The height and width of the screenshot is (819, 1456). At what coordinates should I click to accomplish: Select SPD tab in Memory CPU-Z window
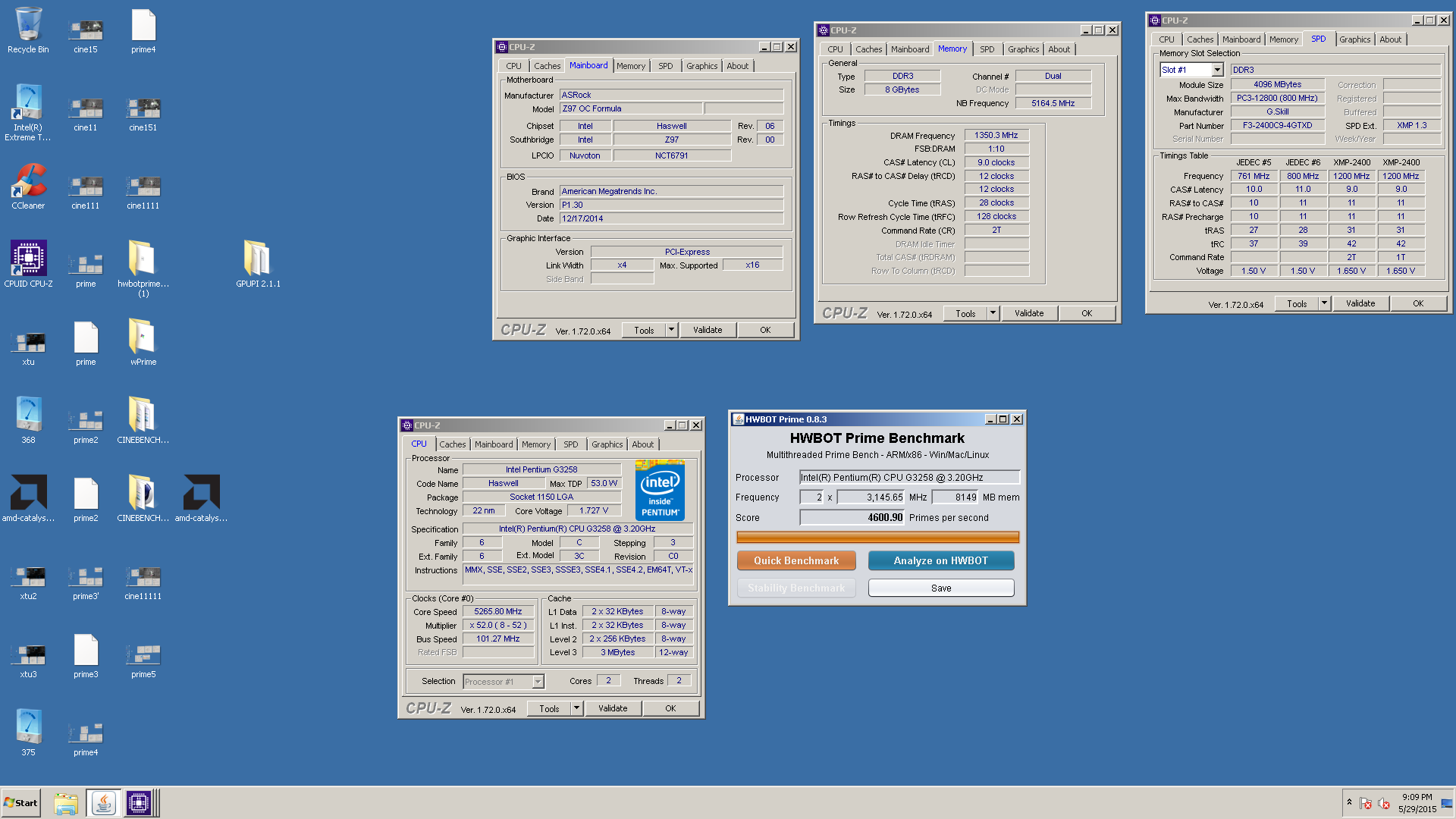pos(987,49)
